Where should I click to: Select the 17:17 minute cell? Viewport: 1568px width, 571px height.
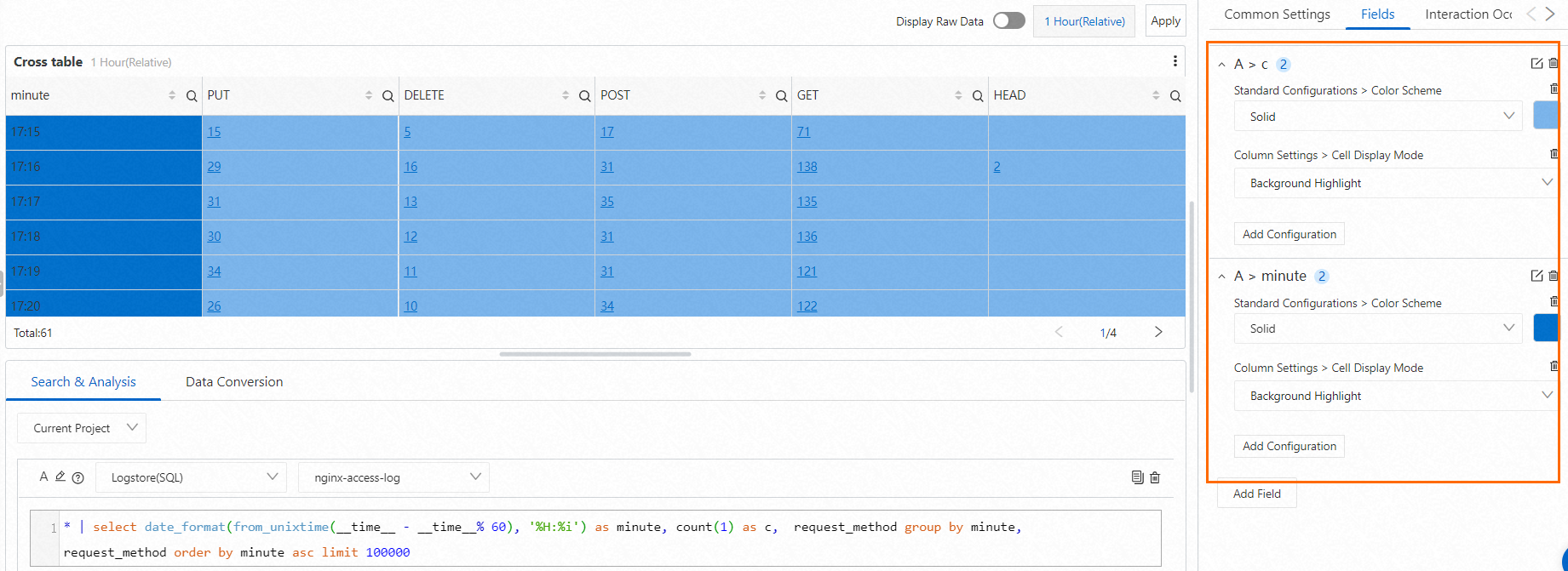click(x=104, y=202)
